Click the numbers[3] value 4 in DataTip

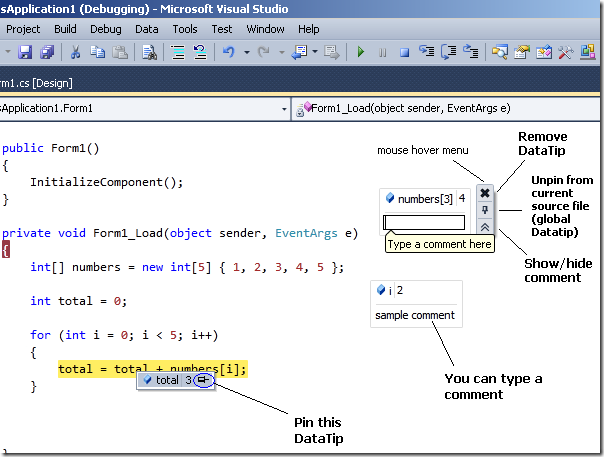pos(462,198)
